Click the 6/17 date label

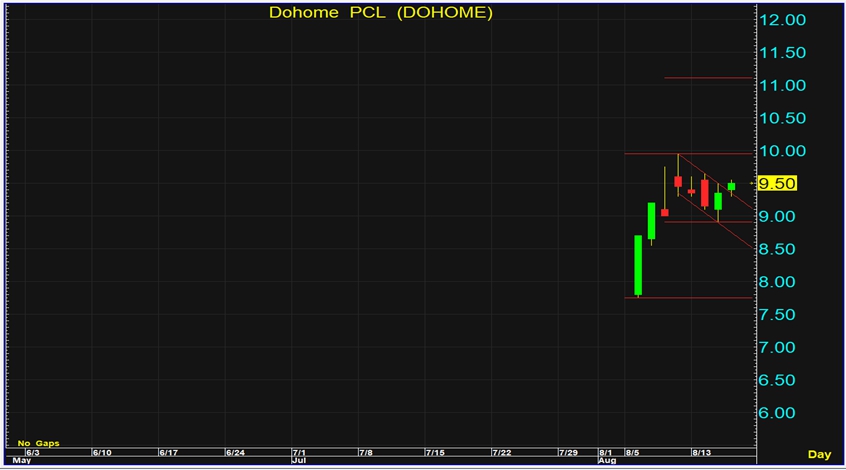pyautogui.click(x=168, y=453)
